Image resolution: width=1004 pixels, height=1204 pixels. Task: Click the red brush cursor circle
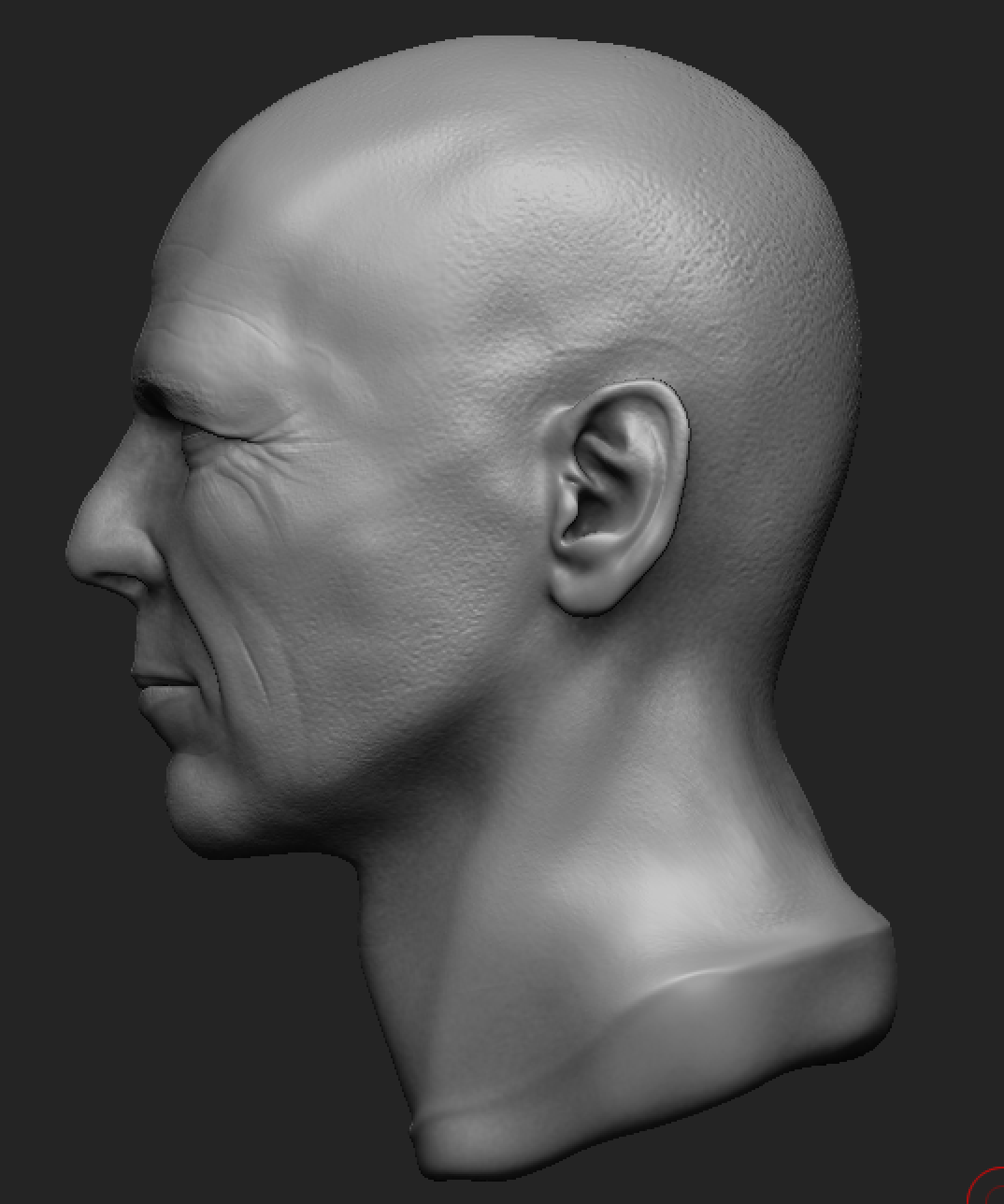pos(986,1185)
